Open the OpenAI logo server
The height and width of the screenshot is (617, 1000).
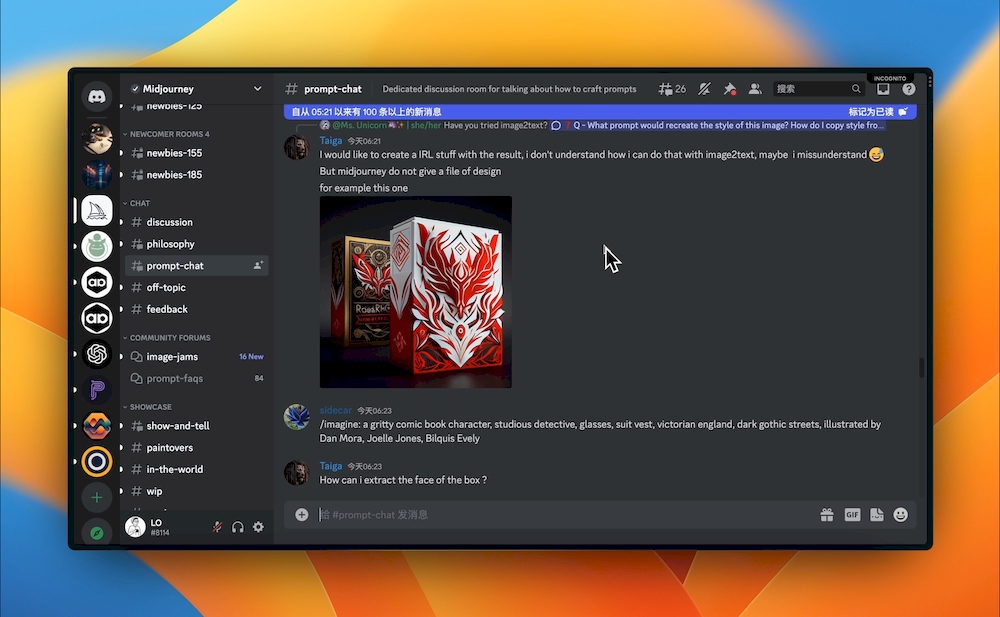pyautogui.click(x=97, y=353)
